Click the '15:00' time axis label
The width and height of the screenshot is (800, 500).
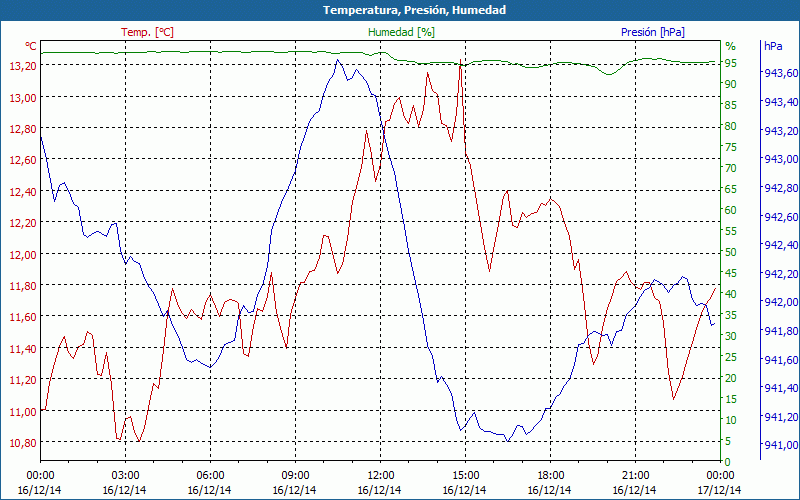pos(465,476)
